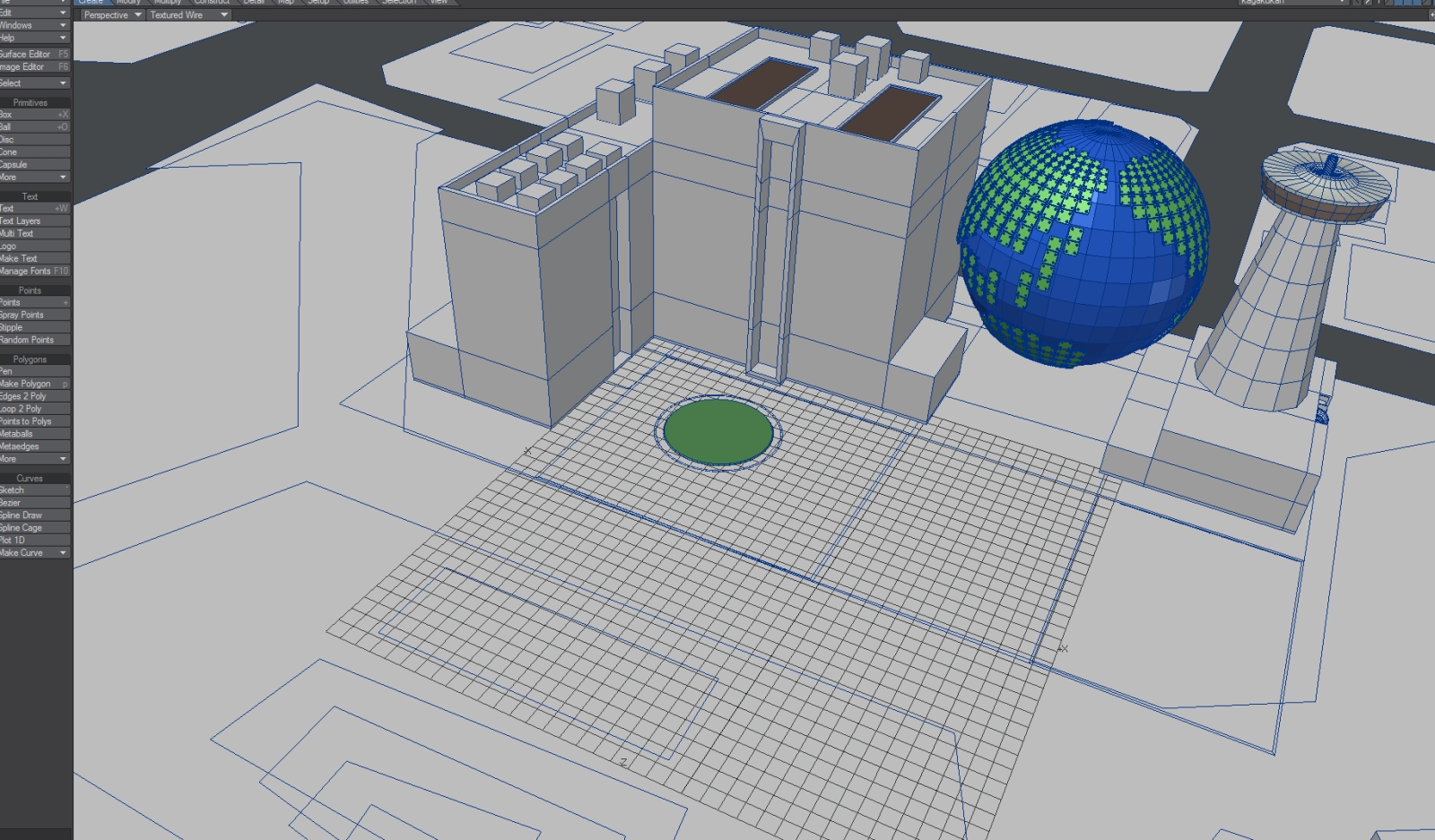Viewport: 1435px width, 840px height.
Task: Open the current object name dropdown
Action: [x=1292, y=3]
